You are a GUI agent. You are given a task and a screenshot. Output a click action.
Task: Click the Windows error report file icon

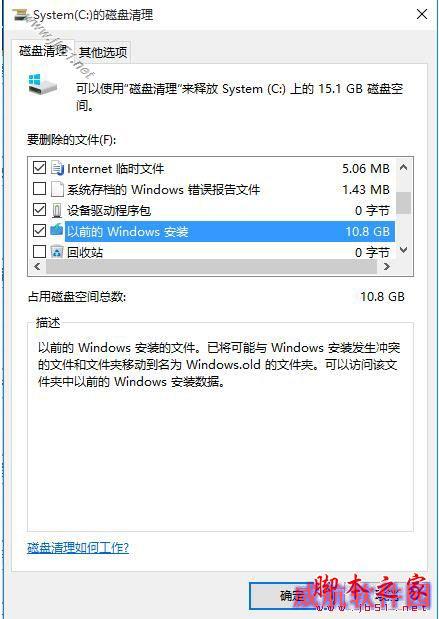tap(57, 189)
